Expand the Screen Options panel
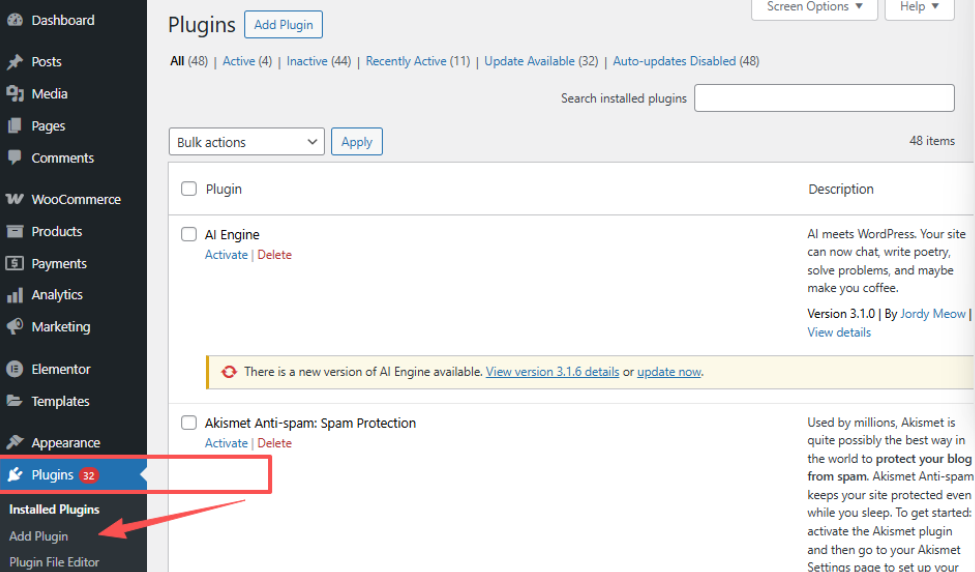 pyautogui.click(x=814, y=7)
